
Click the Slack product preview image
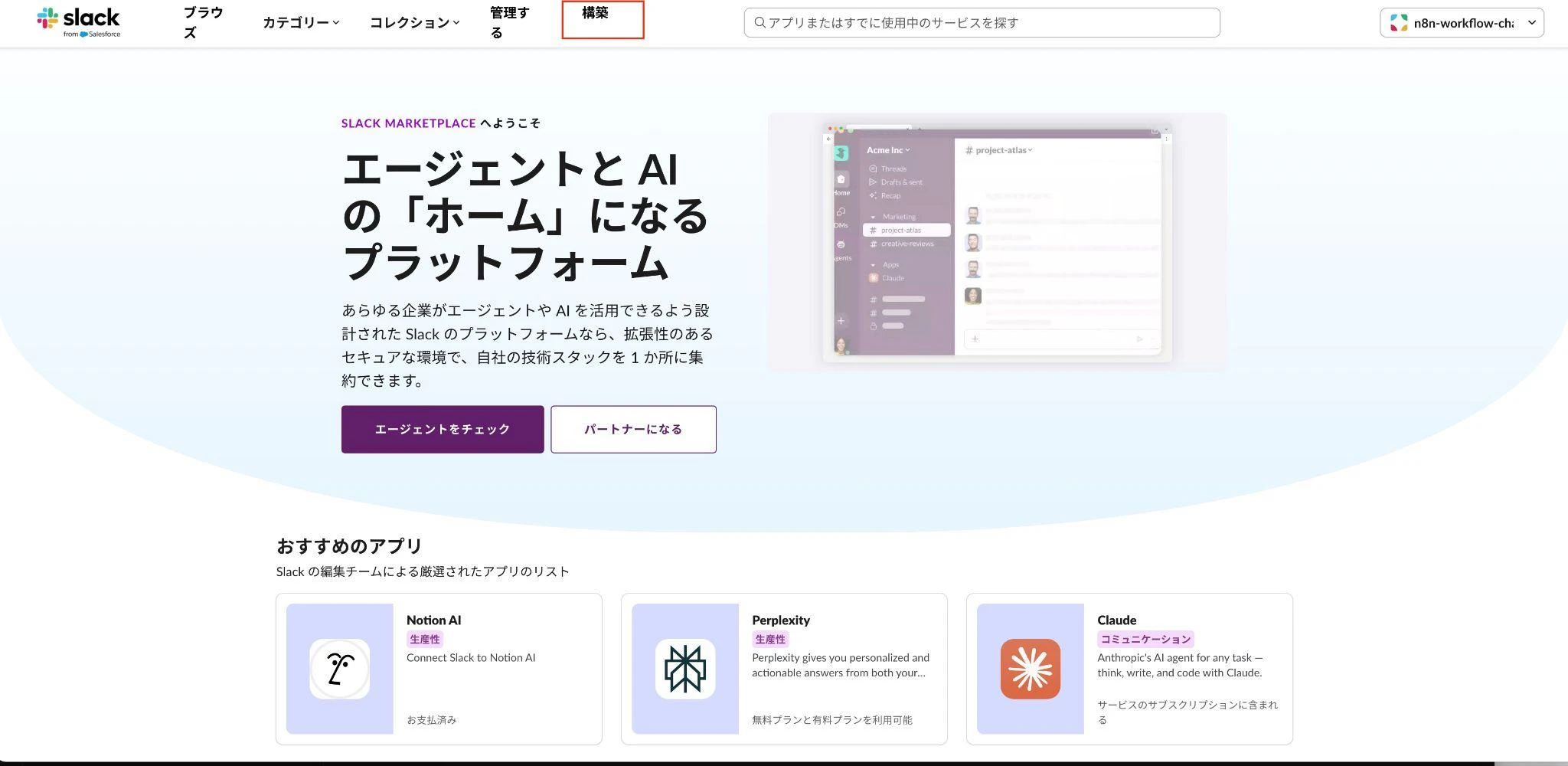click(997, 242)
